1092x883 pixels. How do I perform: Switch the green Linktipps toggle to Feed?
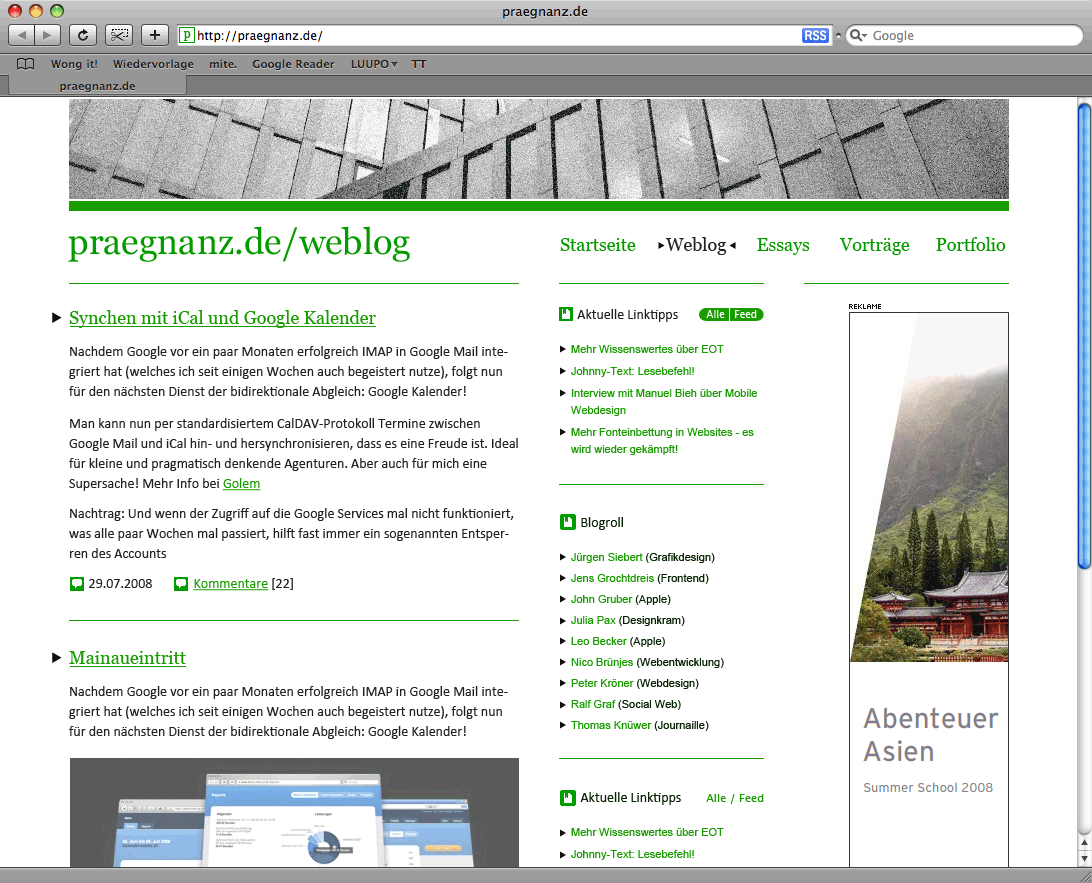coord(746,315)
